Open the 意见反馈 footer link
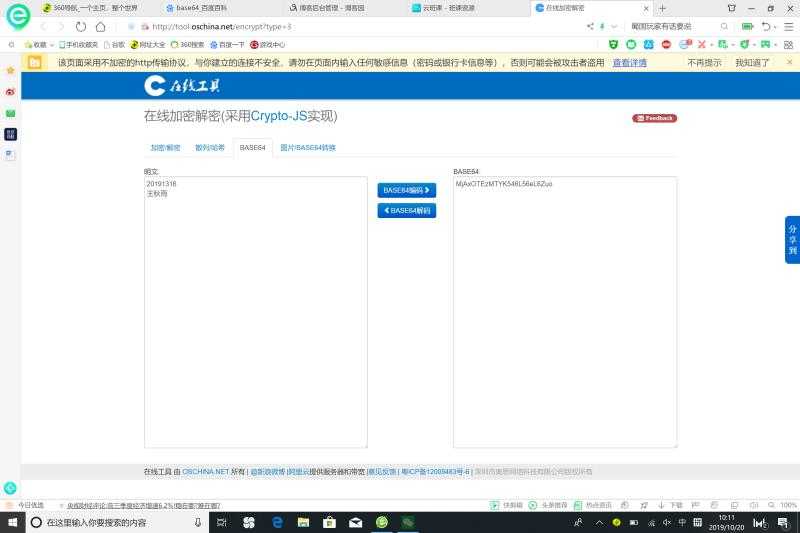Screen dimensions: 800x533 (382, 472)
